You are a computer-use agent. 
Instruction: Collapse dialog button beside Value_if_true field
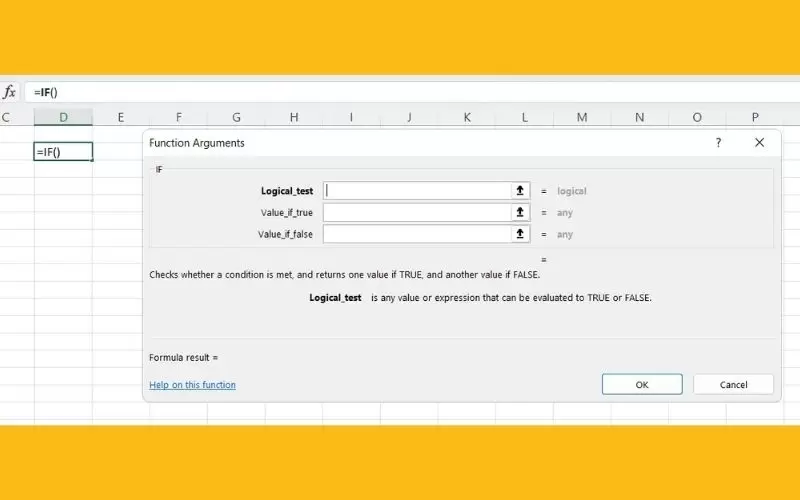point(520,212)
